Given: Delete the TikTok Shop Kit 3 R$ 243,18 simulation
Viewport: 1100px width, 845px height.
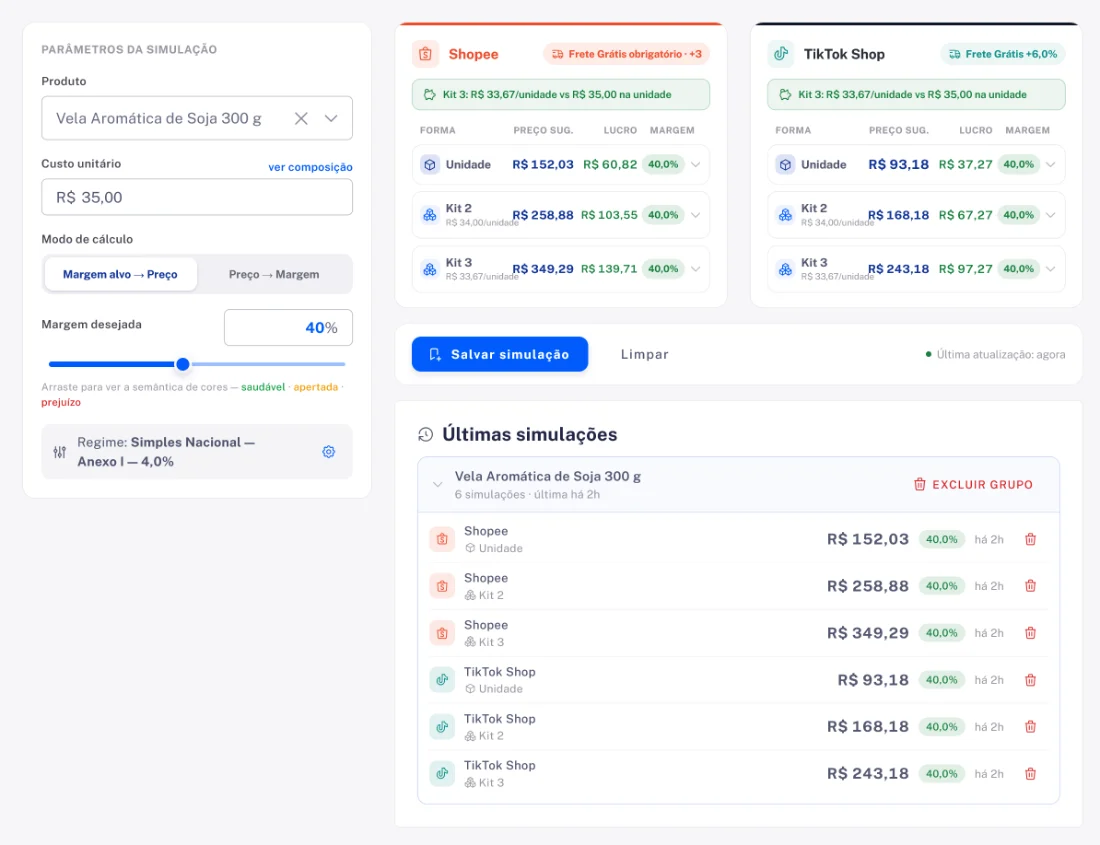Looking at the screenshot, I should tap(1031, 773).
